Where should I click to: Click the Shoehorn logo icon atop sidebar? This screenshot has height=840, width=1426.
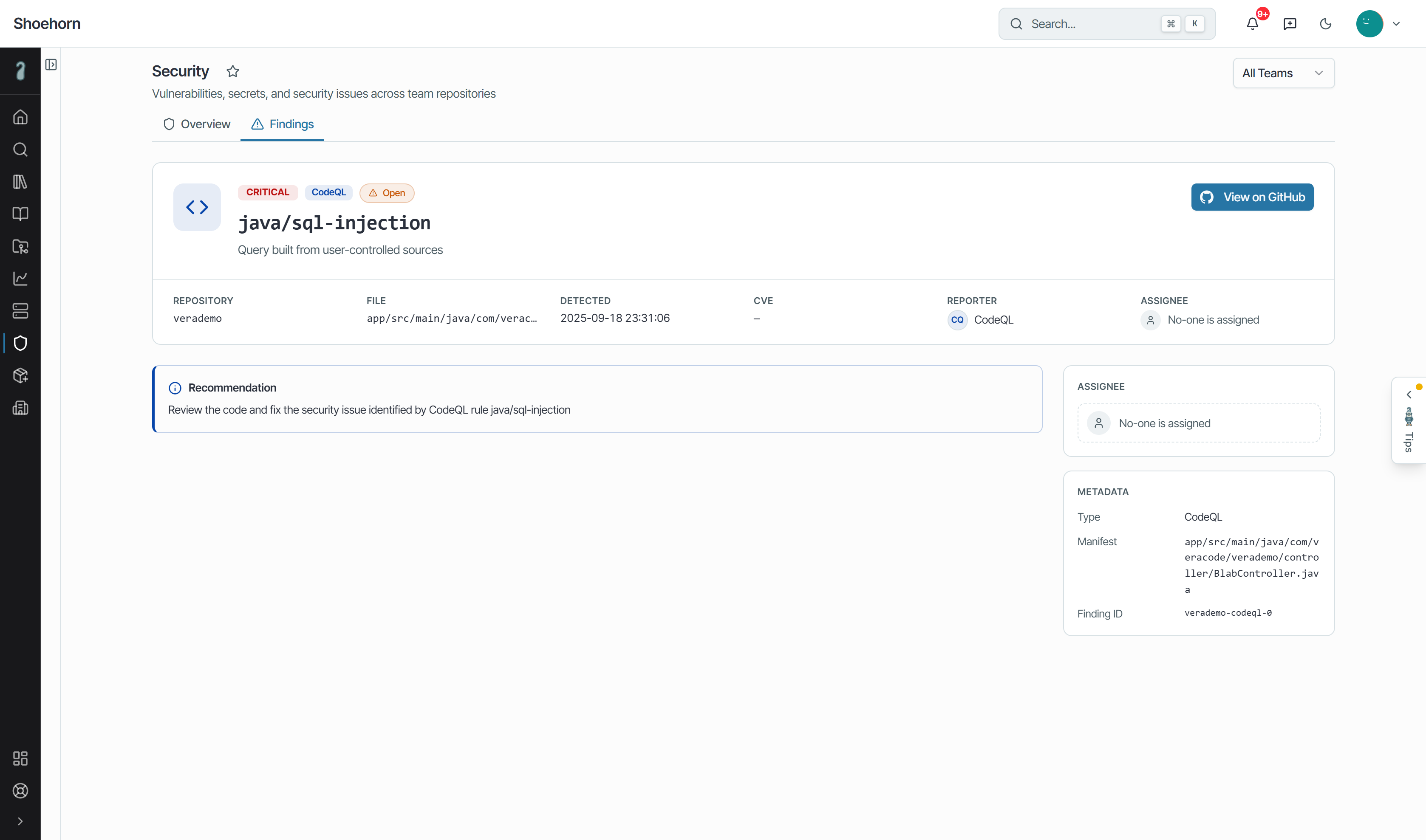coord(20,71)
